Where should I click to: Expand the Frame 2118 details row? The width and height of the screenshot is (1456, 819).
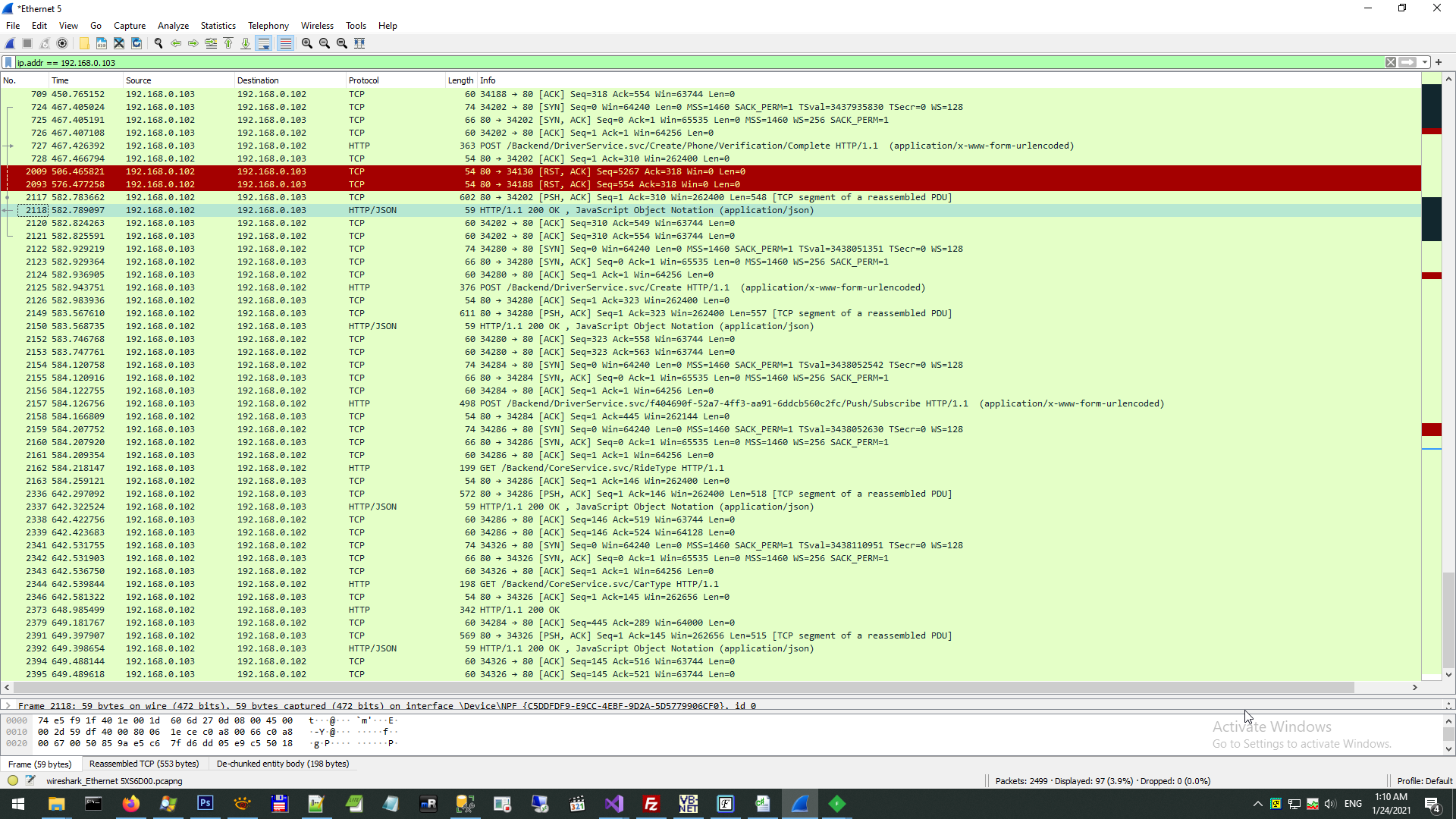click(x=8, y=705)
